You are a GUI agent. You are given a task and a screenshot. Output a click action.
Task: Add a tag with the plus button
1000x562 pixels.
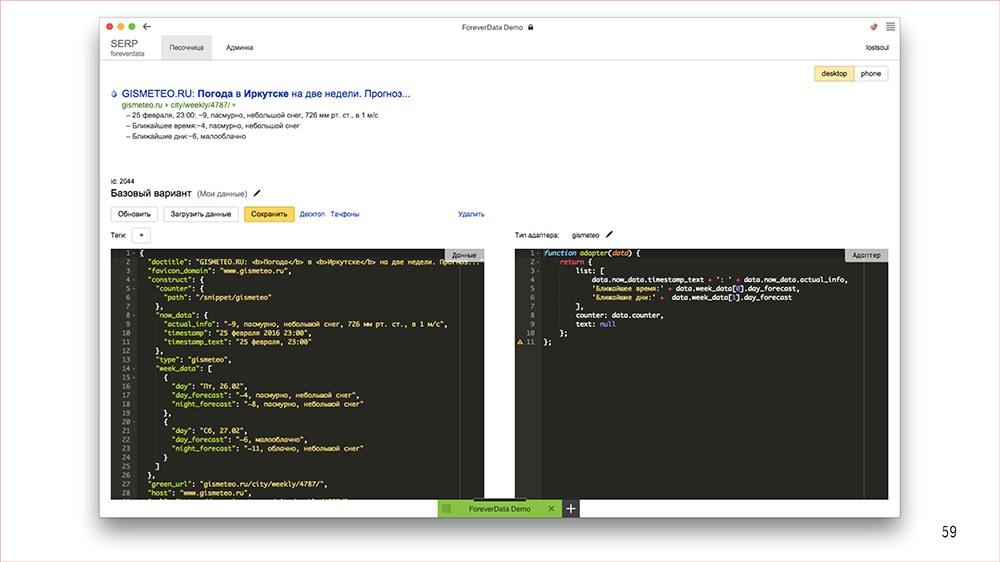(x=142, y=235)
